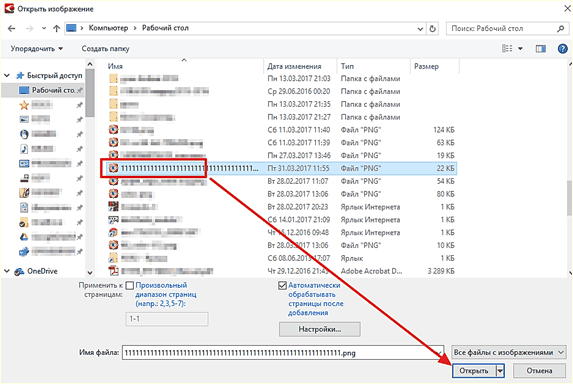
Task: Click the Открыть button
Action: [x=474, y=371]
